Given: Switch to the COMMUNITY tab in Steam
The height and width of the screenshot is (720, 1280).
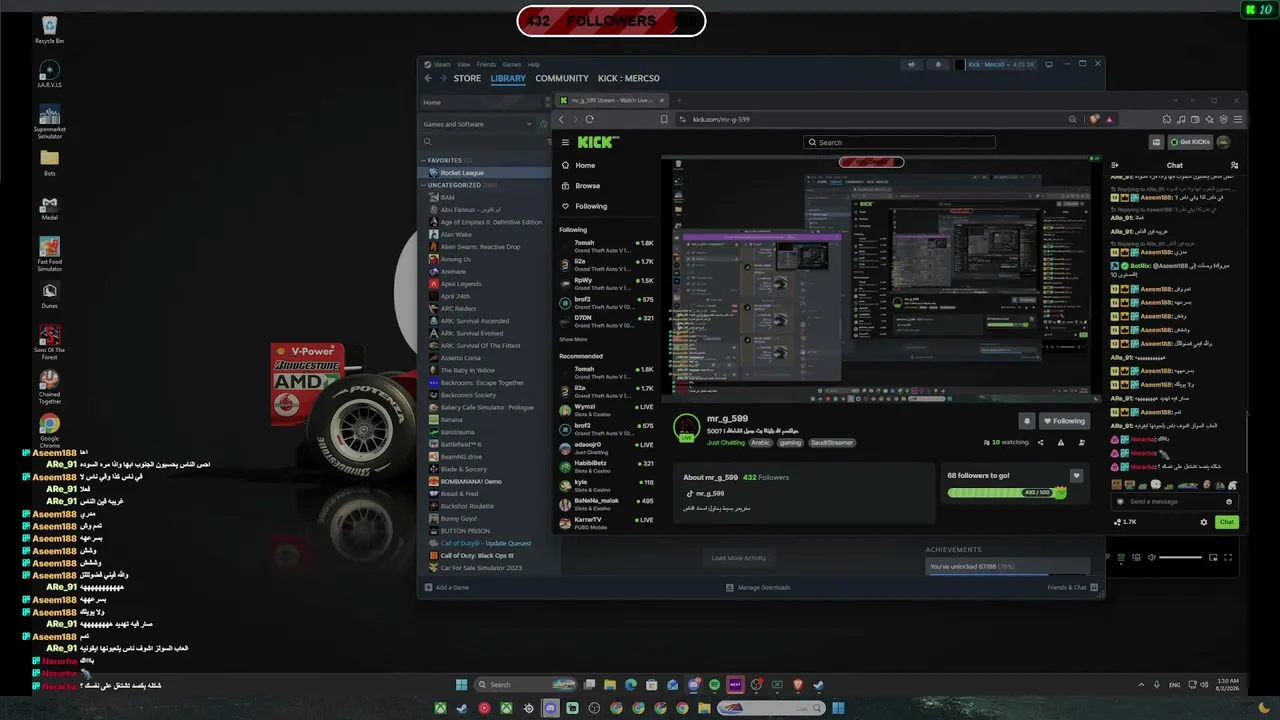Looking at the screenshot, I should 562,78.
